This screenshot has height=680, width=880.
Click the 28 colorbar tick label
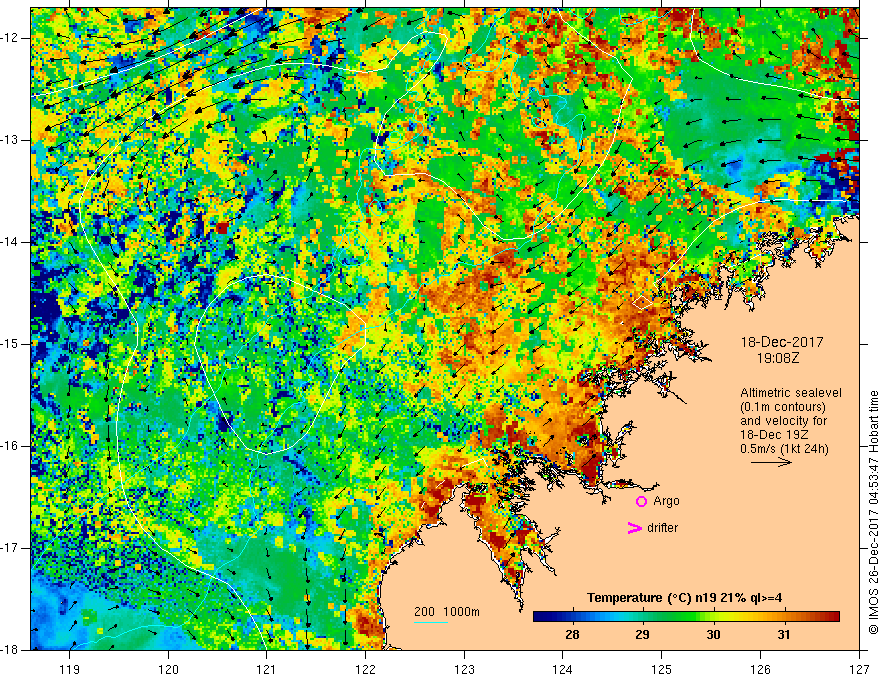(572, 635)
